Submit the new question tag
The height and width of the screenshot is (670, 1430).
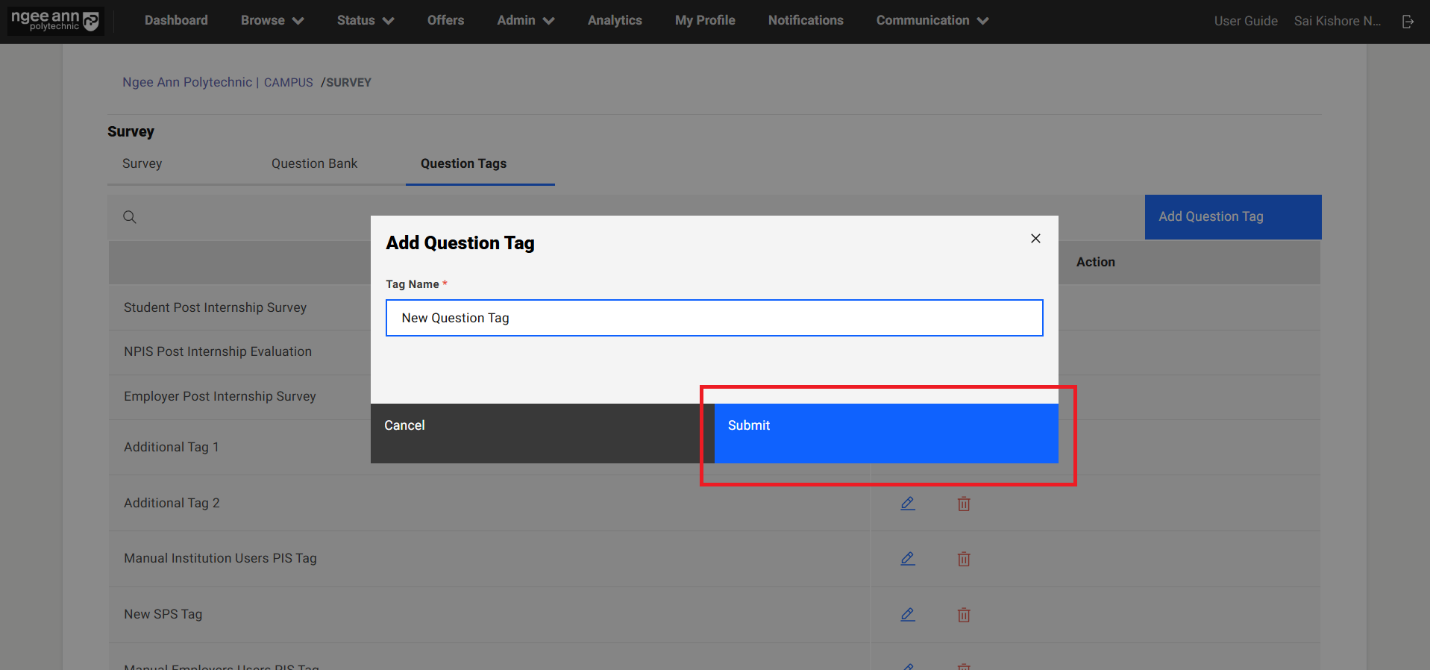tap(885, 433)
